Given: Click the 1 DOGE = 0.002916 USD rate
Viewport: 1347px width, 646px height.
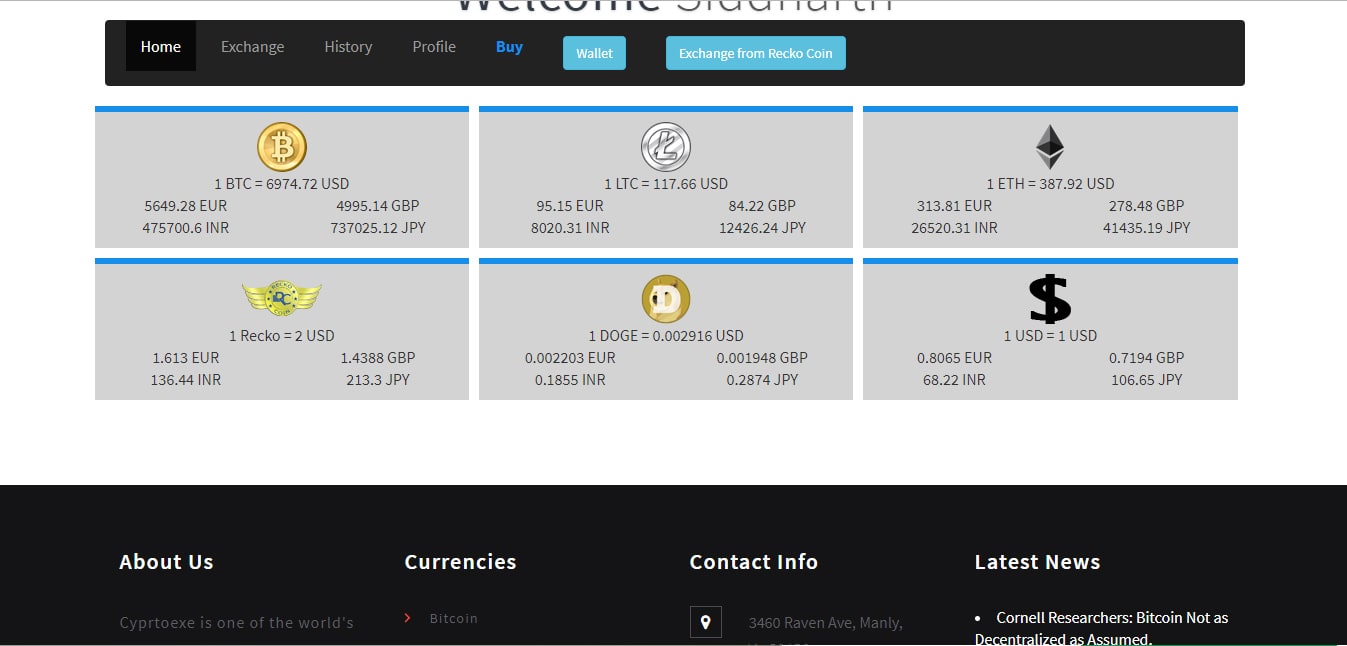Looking at the screenshot, I should (x=666, y=336).
